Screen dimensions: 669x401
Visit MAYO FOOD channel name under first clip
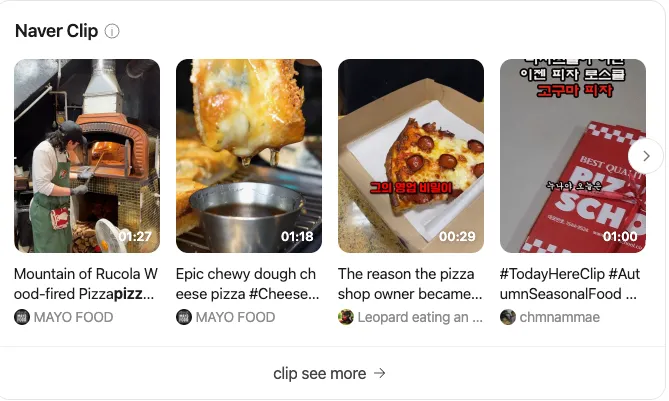[x=73, y=317]
